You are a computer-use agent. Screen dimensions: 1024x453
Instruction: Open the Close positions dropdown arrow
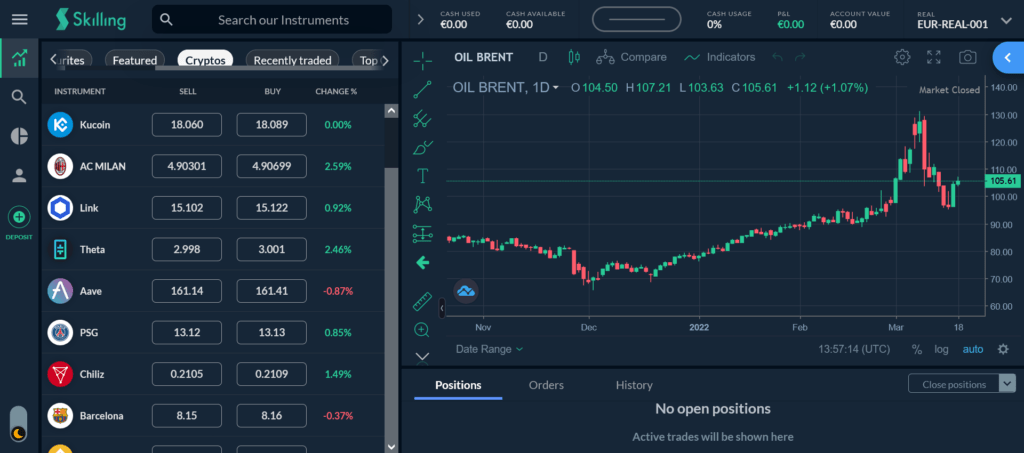tap(1008, 384)
